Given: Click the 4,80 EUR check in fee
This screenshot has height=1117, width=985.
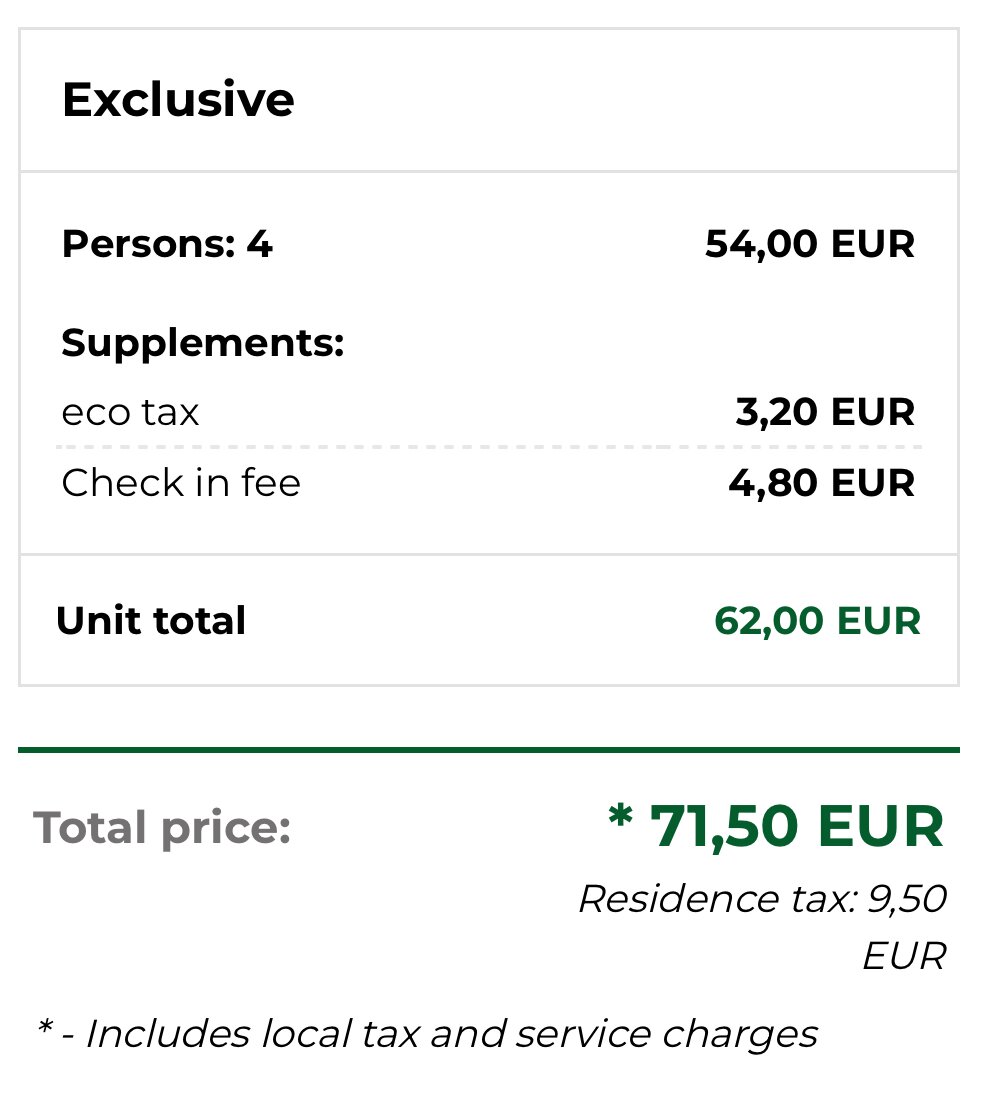Looking at the screenshot, I should pos(840,482).
